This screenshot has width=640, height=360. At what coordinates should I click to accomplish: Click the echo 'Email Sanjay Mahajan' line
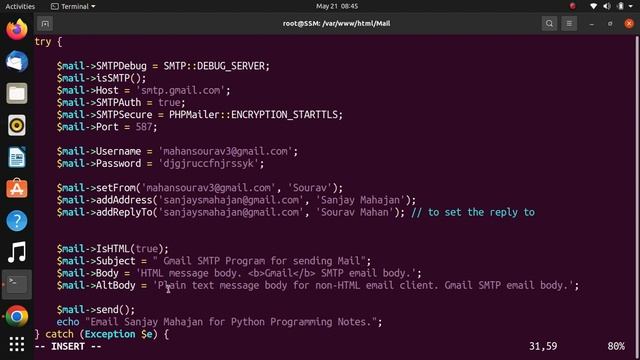219,322
